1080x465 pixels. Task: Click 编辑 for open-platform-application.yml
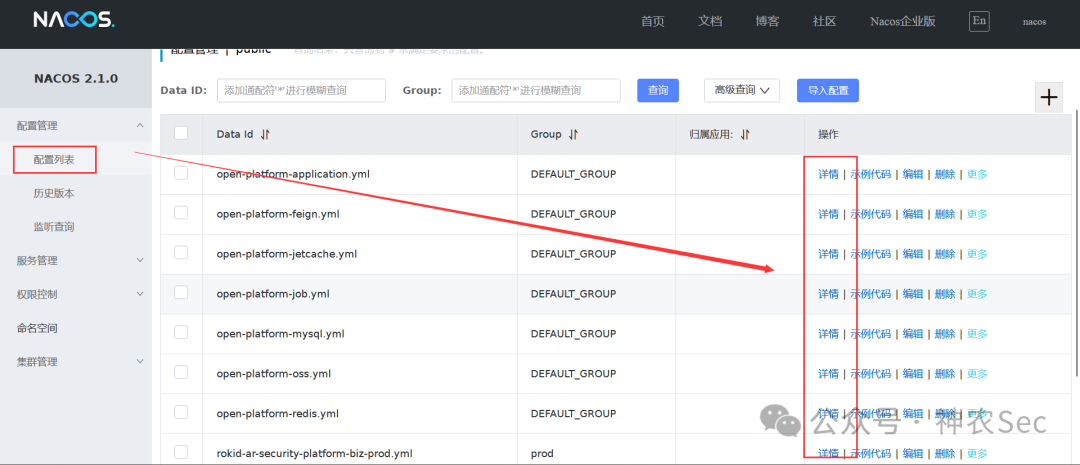[913, 174]
